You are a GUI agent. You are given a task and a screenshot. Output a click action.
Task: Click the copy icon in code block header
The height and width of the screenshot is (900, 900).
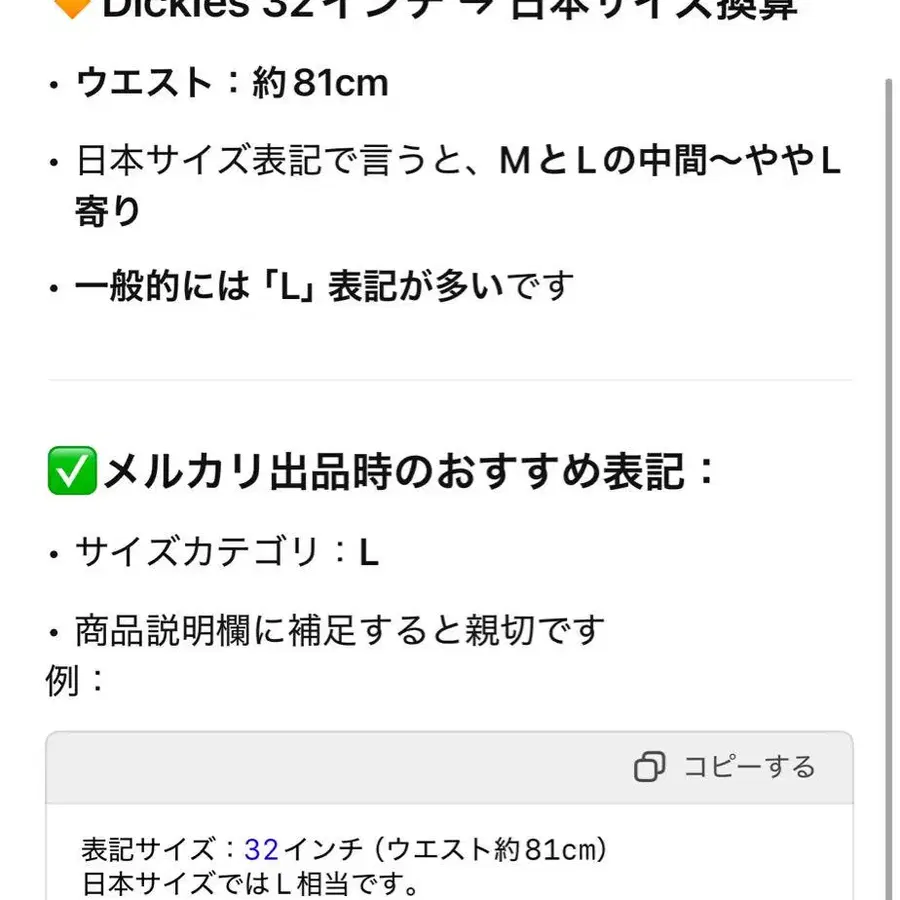coord(649,766)
